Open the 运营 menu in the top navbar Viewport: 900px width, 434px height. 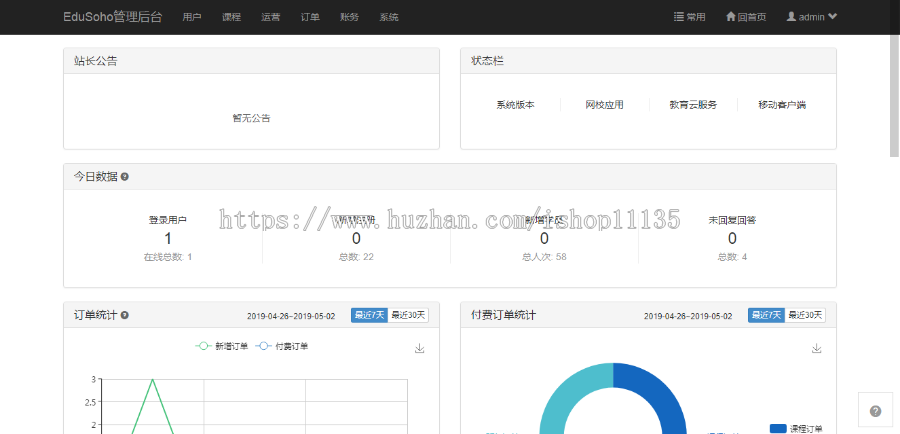(270, 17)
